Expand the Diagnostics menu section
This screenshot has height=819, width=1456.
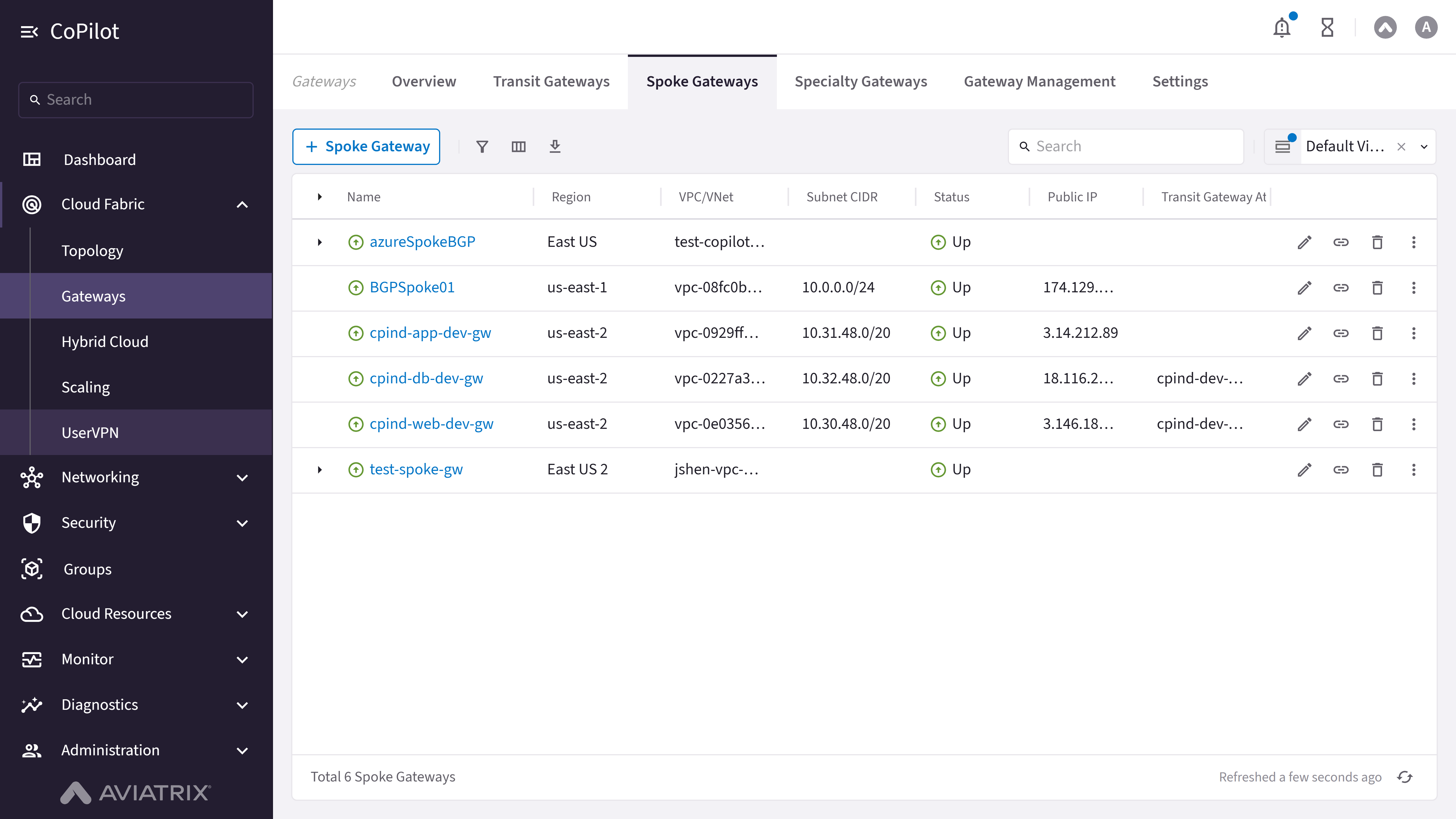tap(243, 705)
